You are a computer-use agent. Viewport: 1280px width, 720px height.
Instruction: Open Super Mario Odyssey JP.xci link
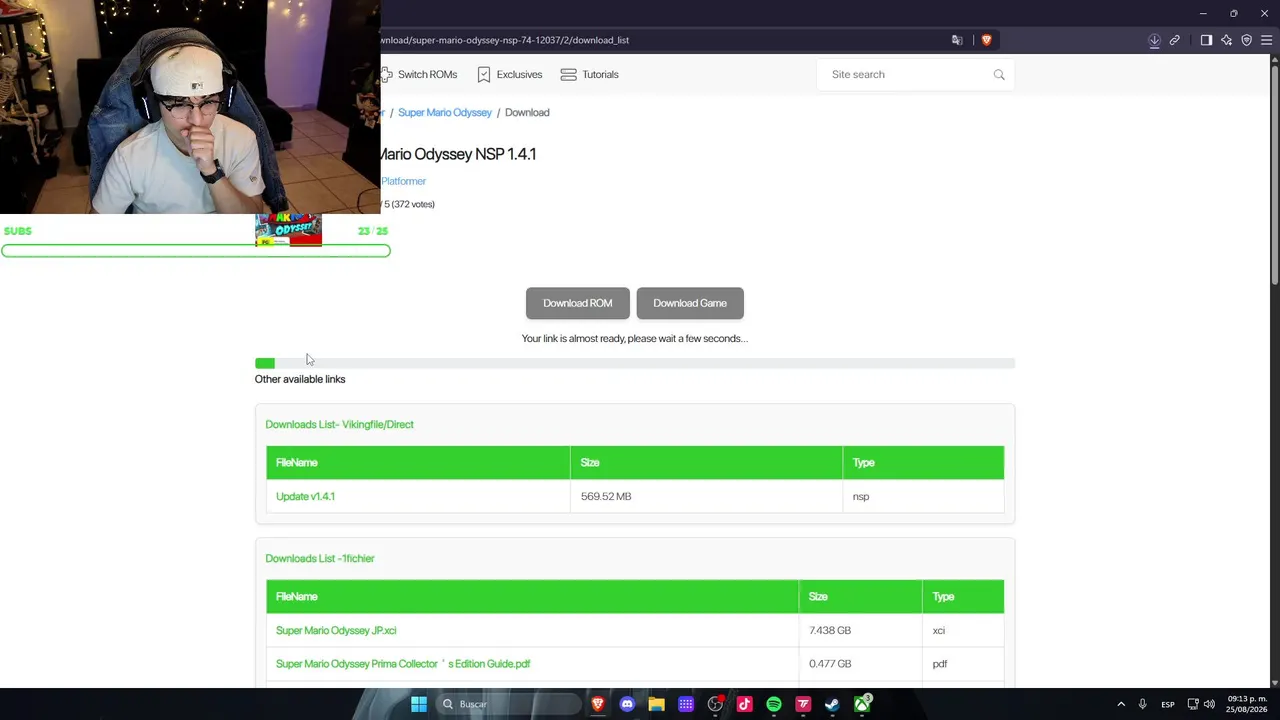[336, 631]
